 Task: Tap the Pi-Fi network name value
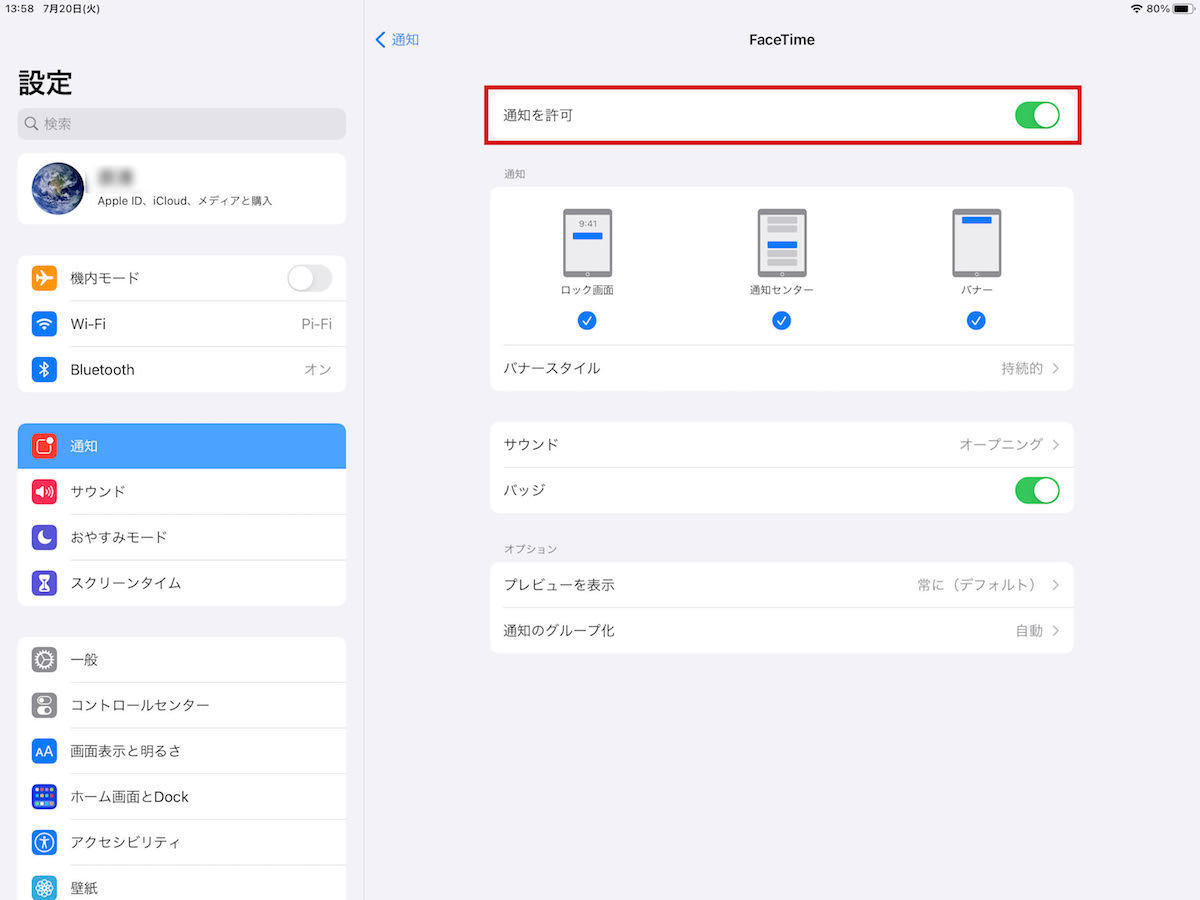click(317, 324)
